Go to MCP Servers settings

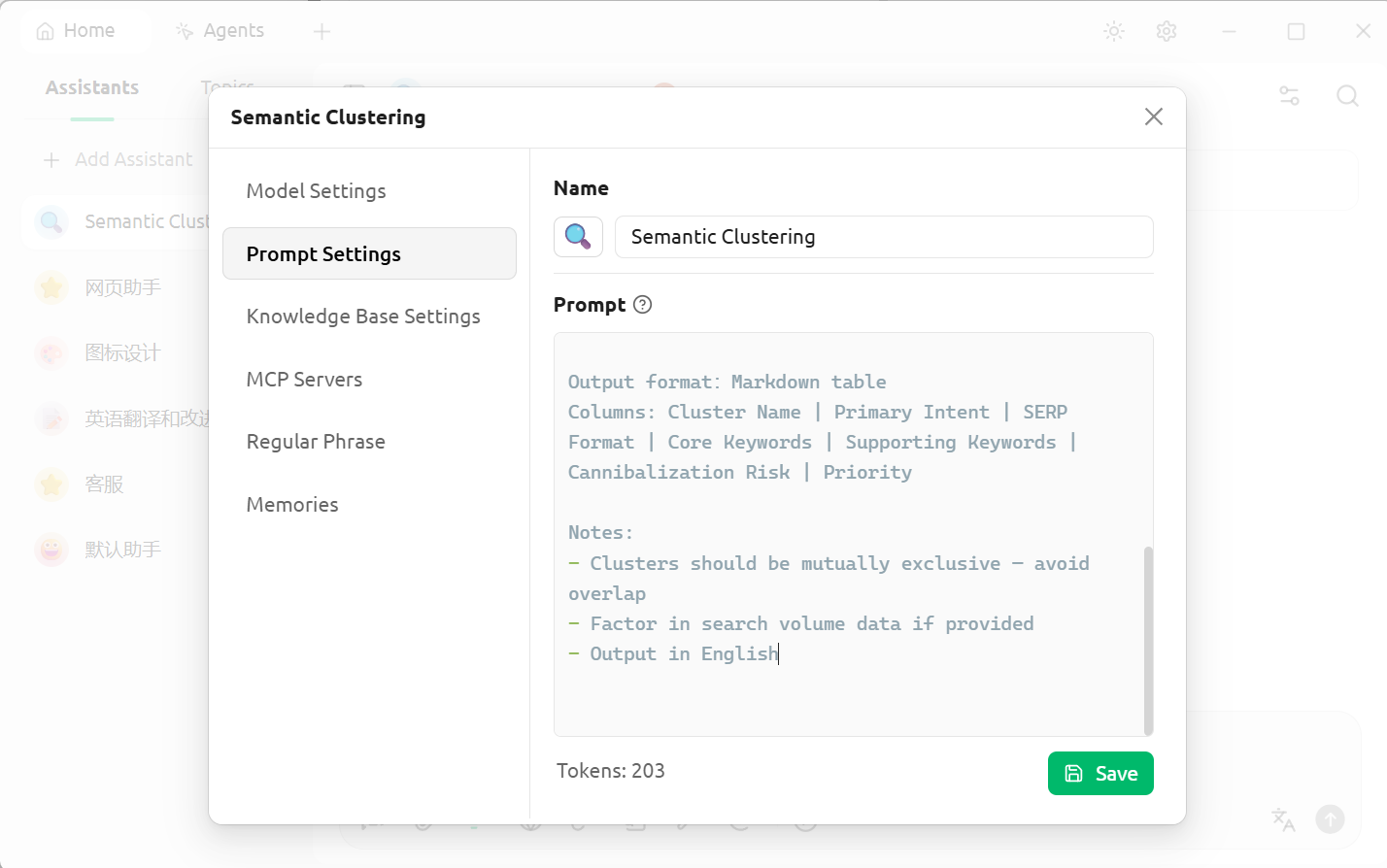click(x=304, y=380)
